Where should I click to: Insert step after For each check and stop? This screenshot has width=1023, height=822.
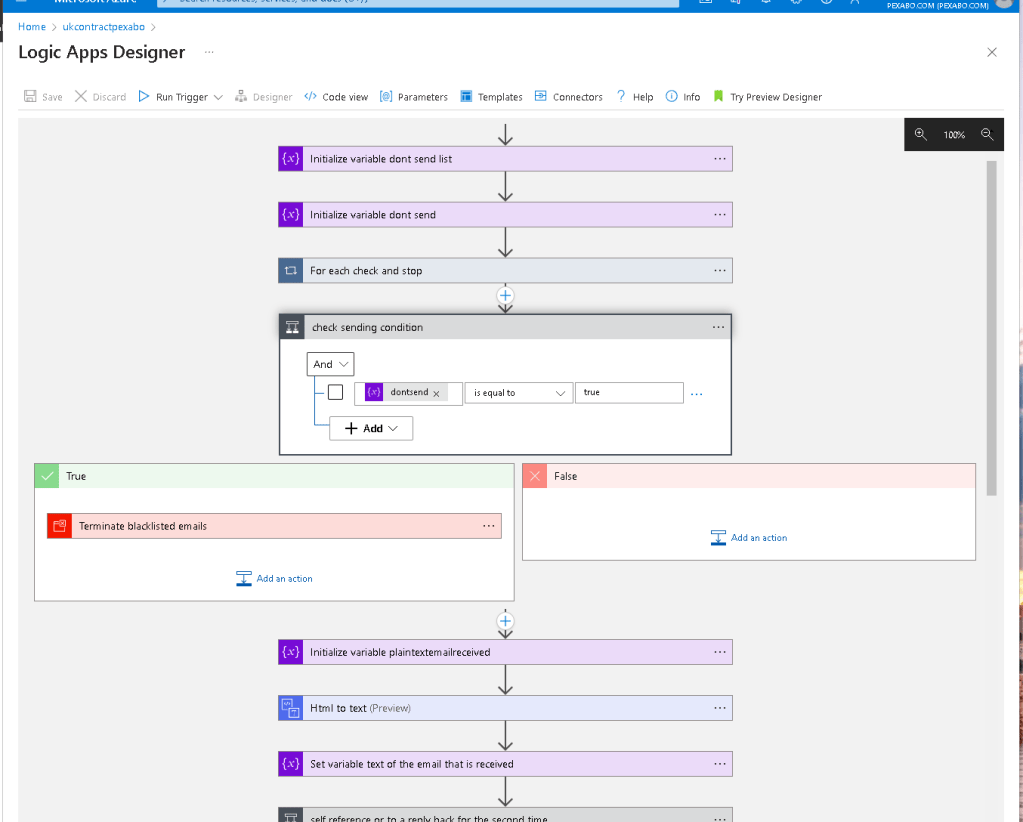pyautogui.click(x=506, y=296)
